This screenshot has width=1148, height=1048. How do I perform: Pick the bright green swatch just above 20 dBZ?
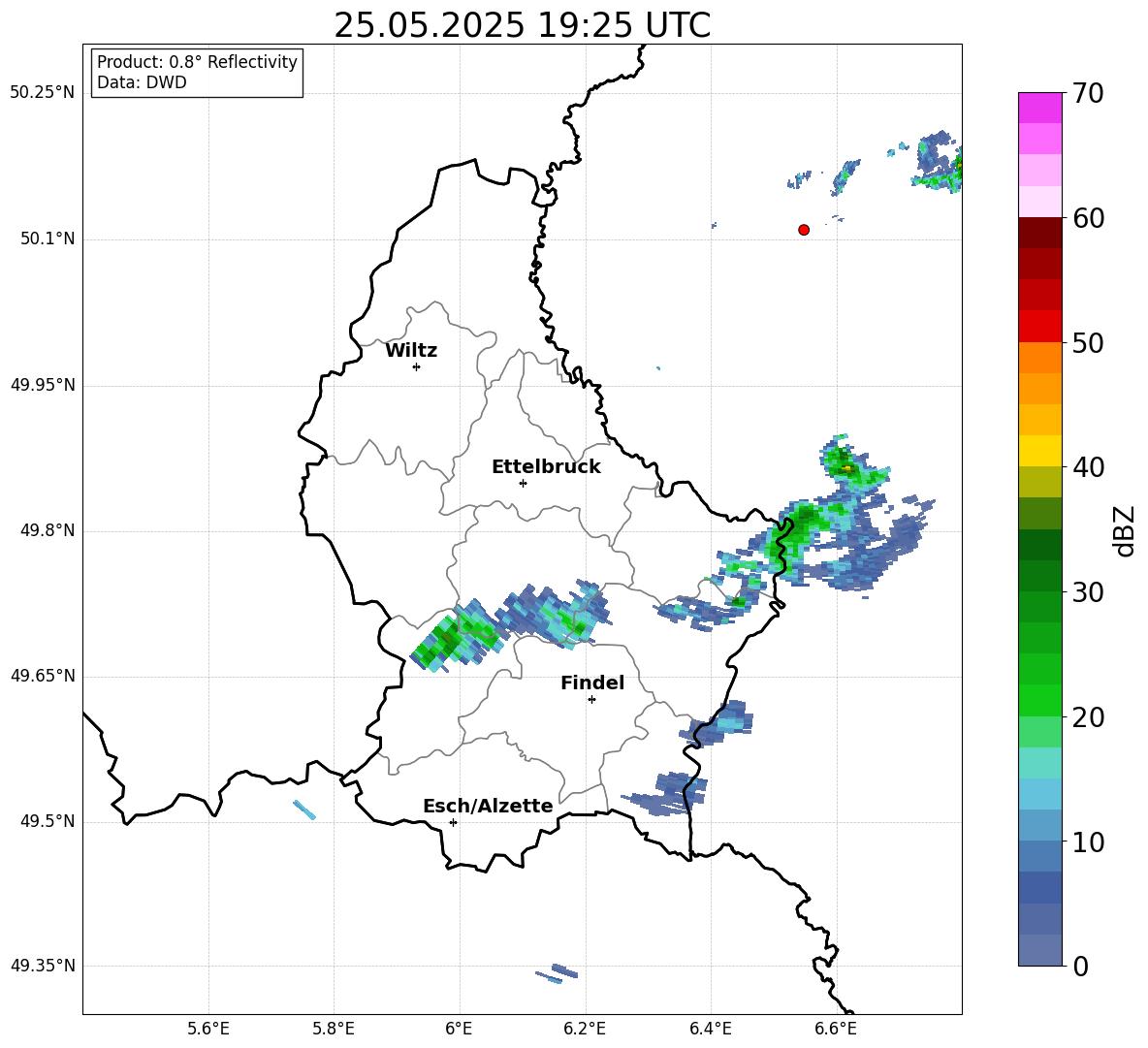(x=1039, y=700)
